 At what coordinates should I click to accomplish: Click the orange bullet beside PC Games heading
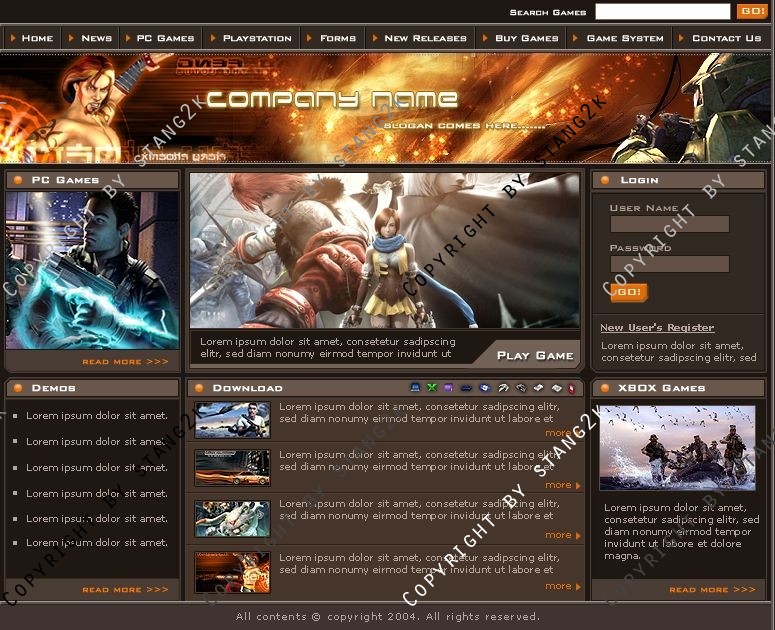(x=17, y=180)
